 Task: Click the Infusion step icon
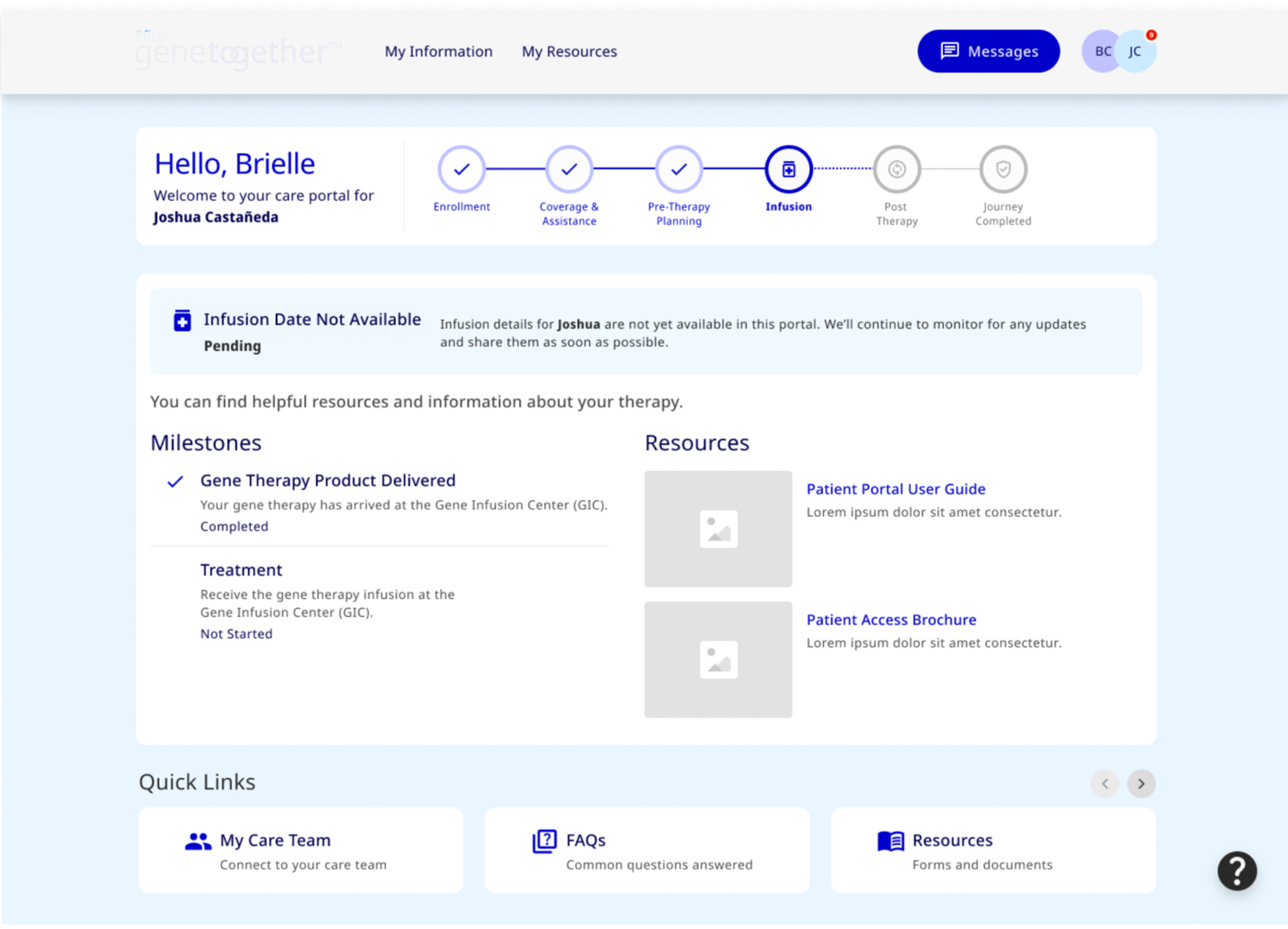click(x=788, y=170)
